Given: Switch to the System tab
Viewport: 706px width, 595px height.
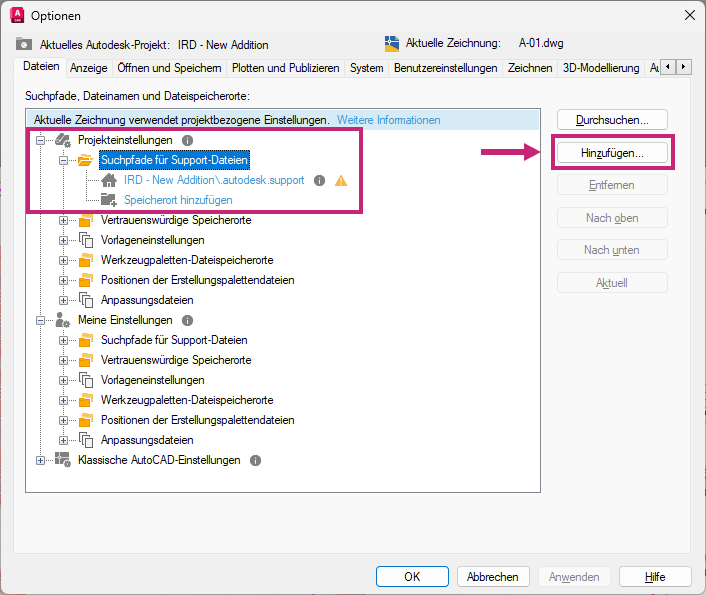Looking at the screenshot, I should click(x=367, y=68).
